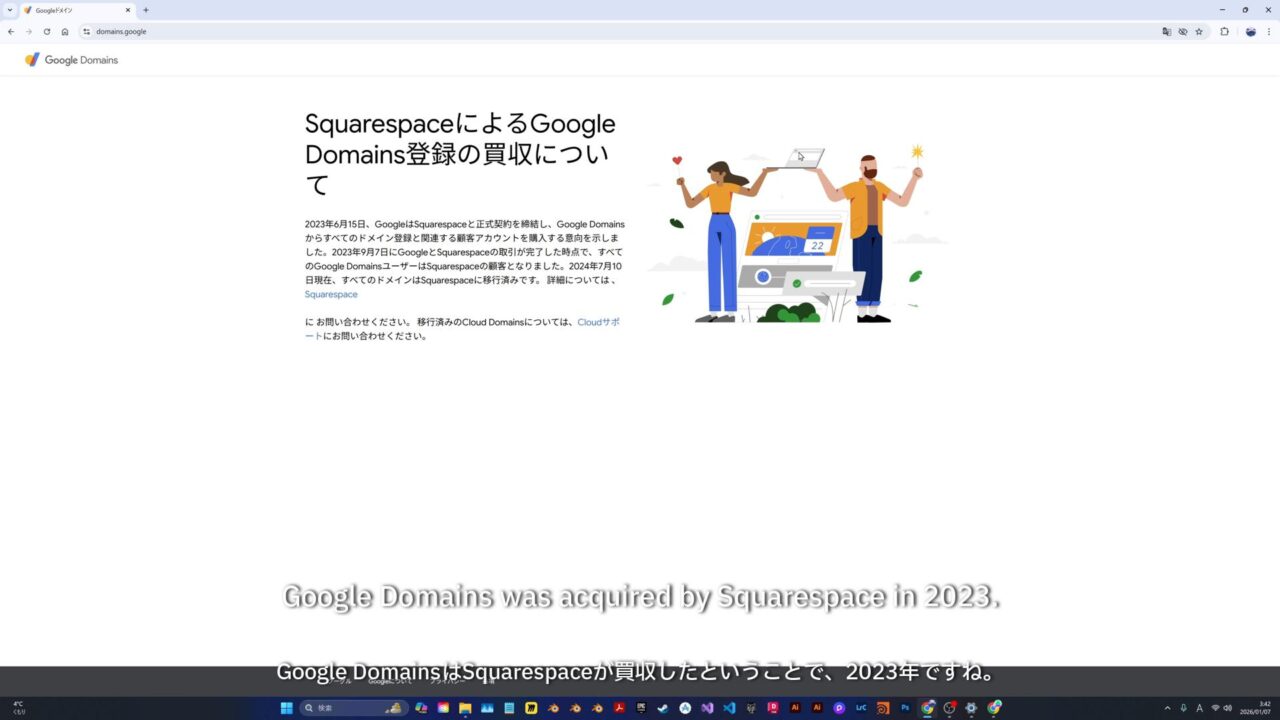
Task: Open the Chrome three-dot menu
Action: (1269, 32)
